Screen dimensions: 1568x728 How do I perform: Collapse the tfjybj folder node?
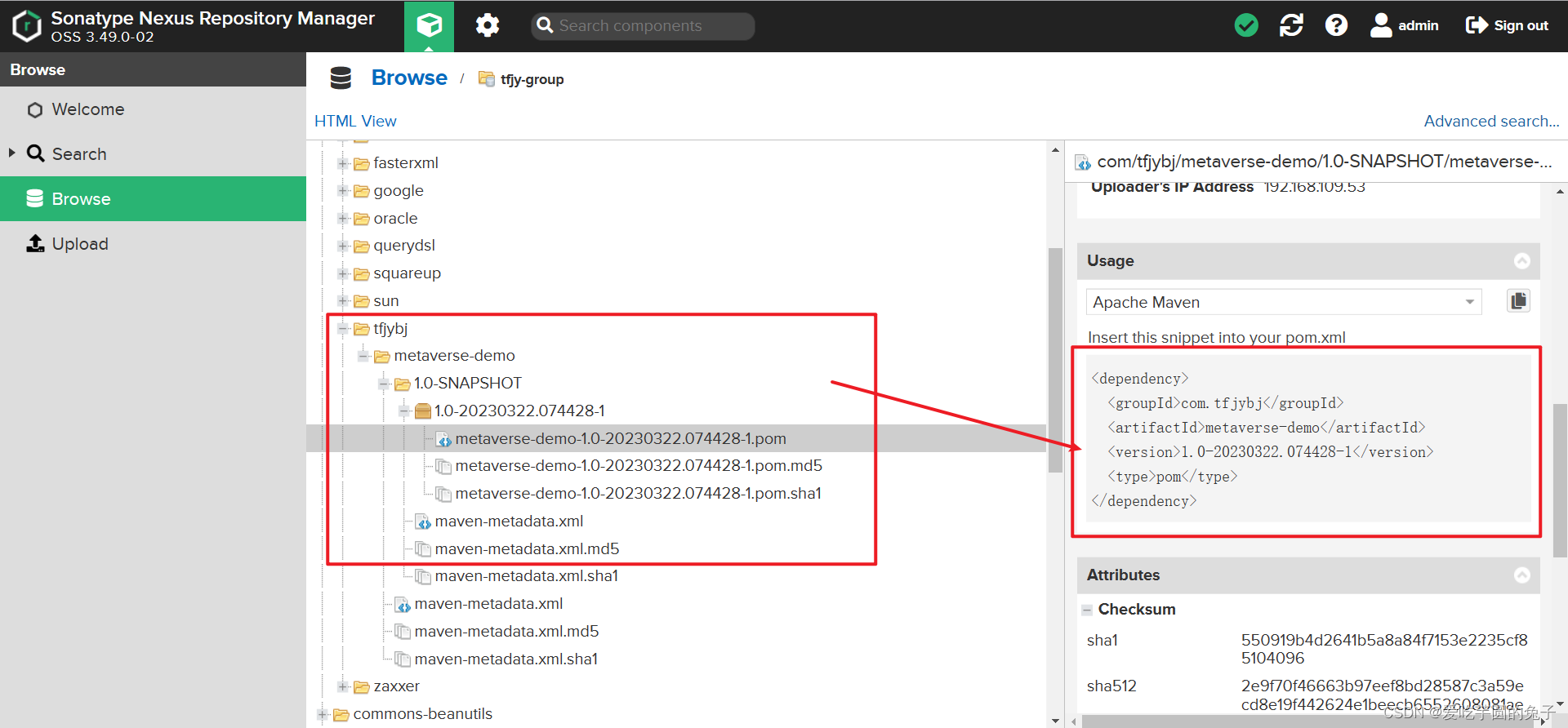pyautogui.click(x=343, y=329)
